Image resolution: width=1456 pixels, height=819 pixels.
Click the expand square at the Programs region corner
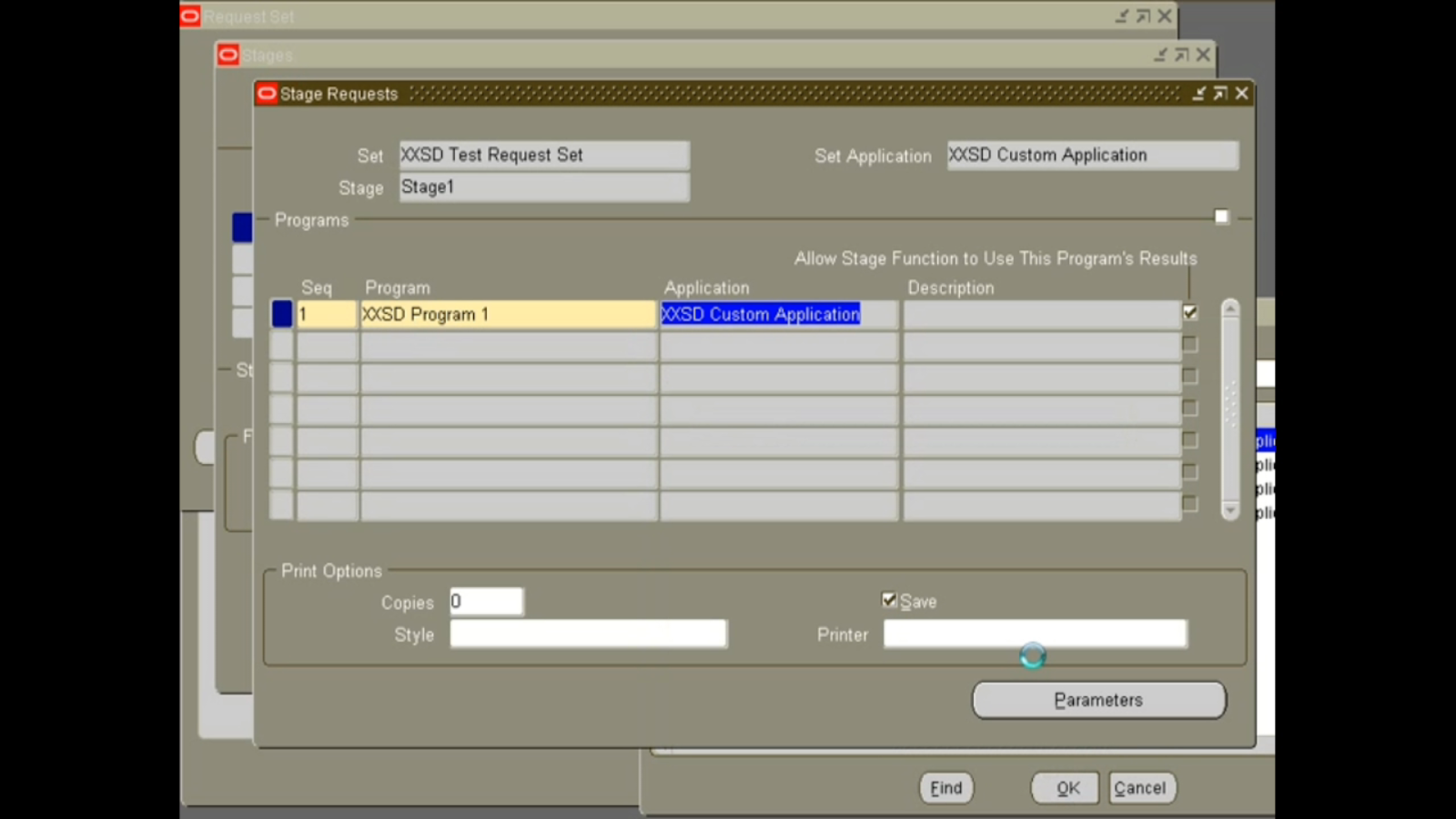(x=1221, y=217)
